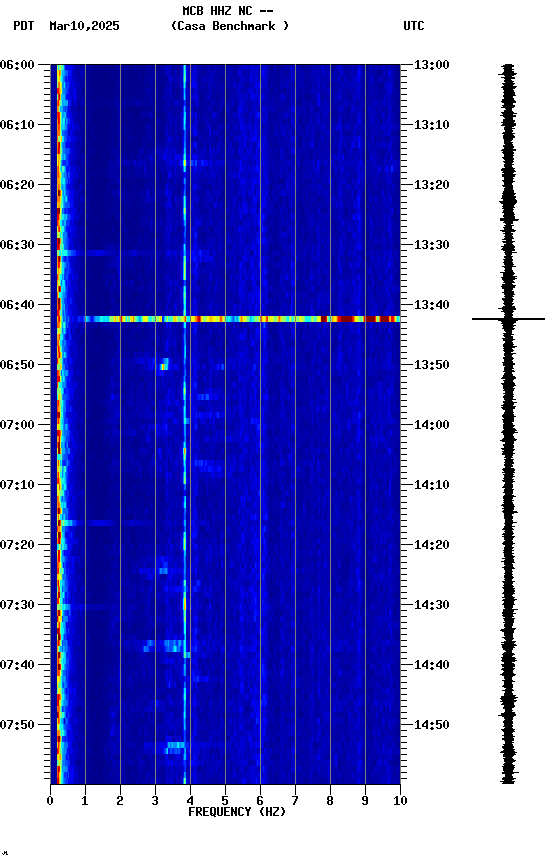Click the '14:50' UTC time label
552x864 pixels.
(x=432, y=725)
